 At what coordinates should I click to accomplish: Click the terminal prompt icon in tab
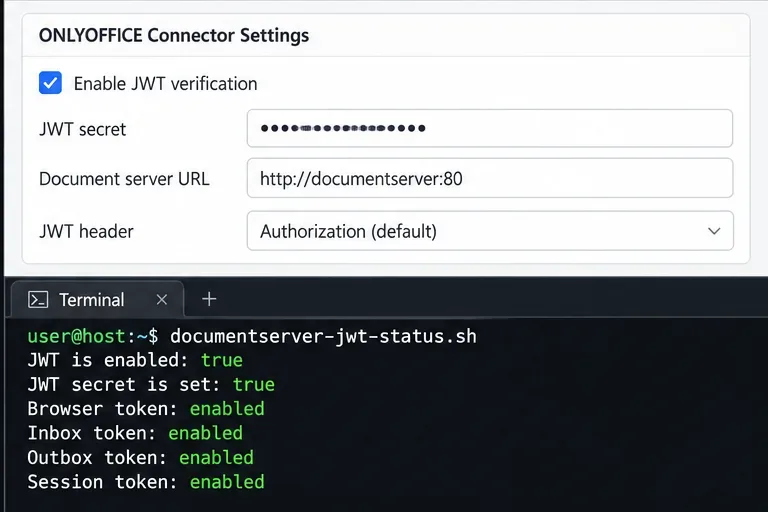click(38, 299)
